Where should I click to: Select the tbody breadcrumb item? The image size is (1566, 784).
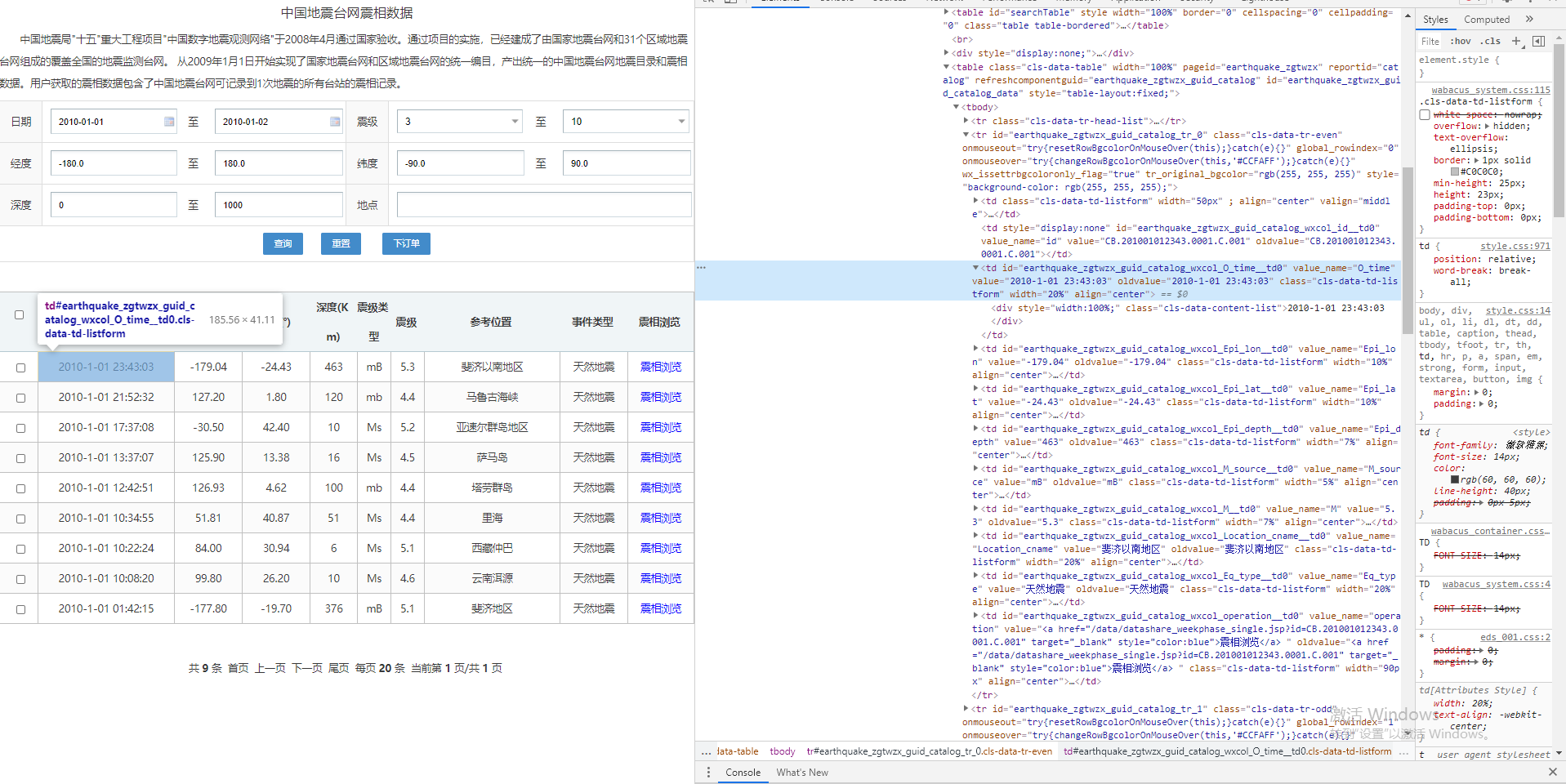point(782,751)
